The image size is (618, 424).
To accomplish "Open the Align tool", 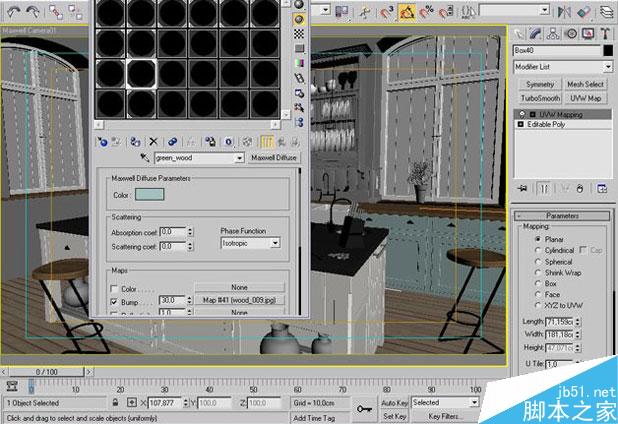I will click(584, 12).
